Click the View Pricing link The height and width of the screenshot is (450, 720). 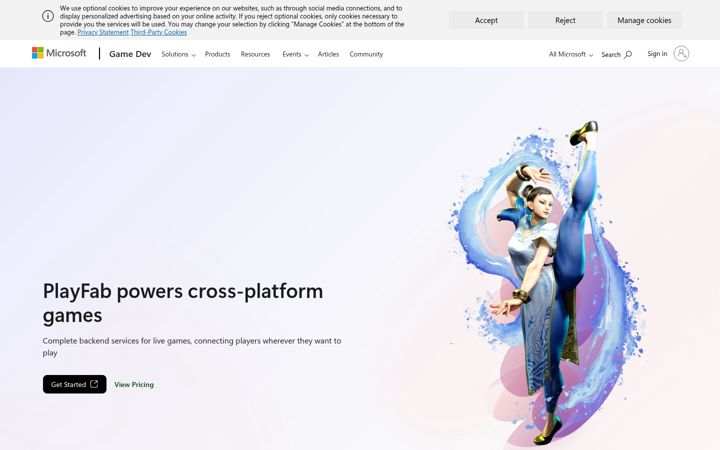point(134,385)
